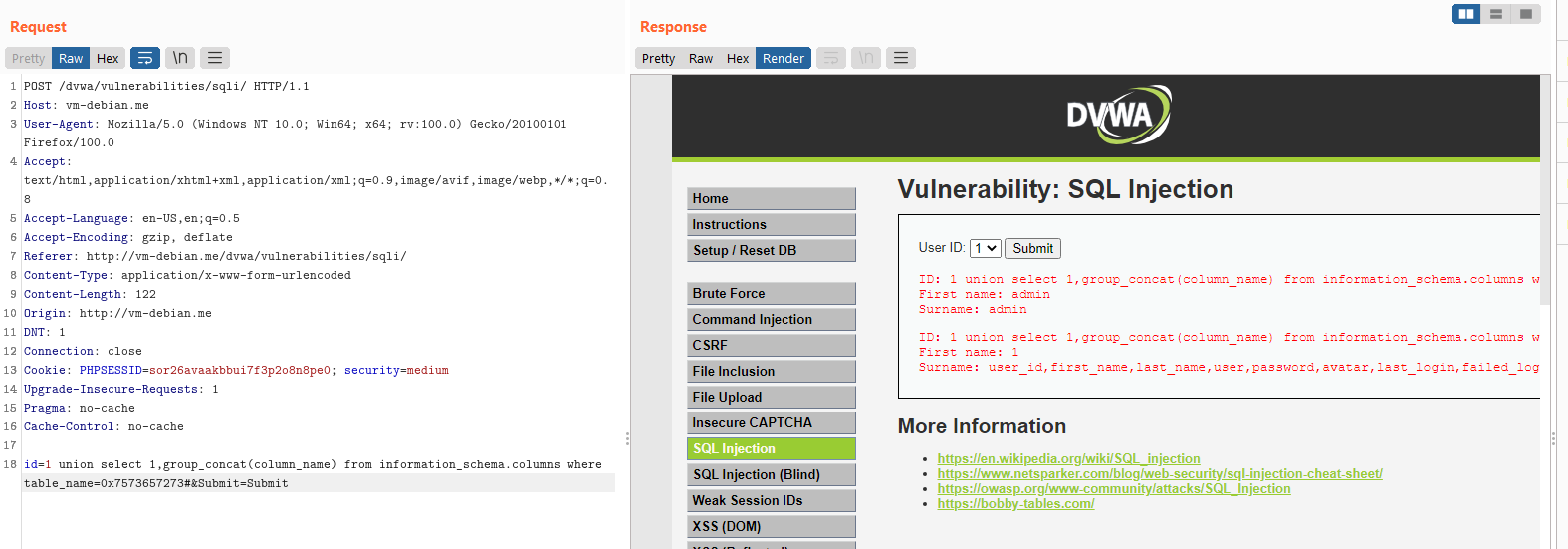Open OWASP SQL_Injection attacks link
This screenshot has width=1568, height=549.
click(1114, 488)
